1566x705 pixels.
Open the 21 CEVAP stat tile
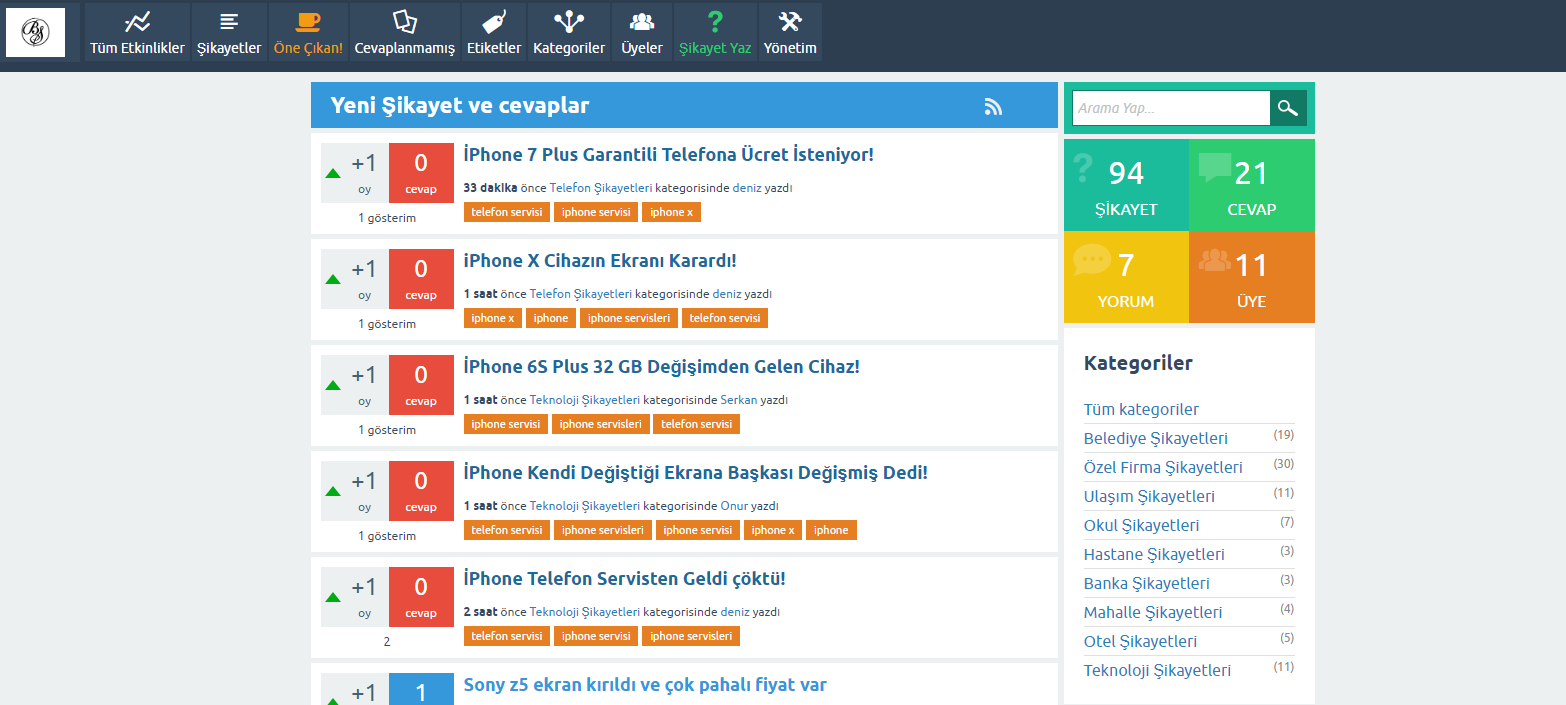click(x=1252, y=185)
